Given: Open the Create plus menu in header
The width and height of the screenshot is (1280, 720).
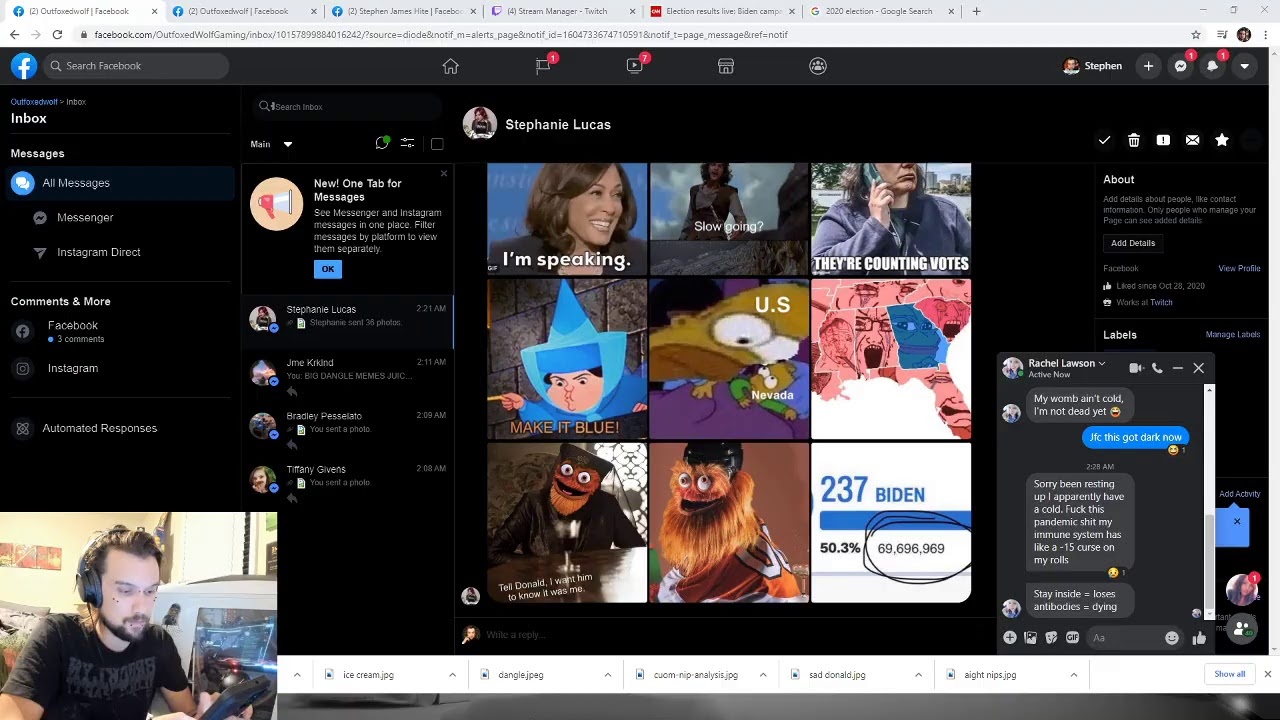Looking at the screenshot, I should tap(1148, 66).
